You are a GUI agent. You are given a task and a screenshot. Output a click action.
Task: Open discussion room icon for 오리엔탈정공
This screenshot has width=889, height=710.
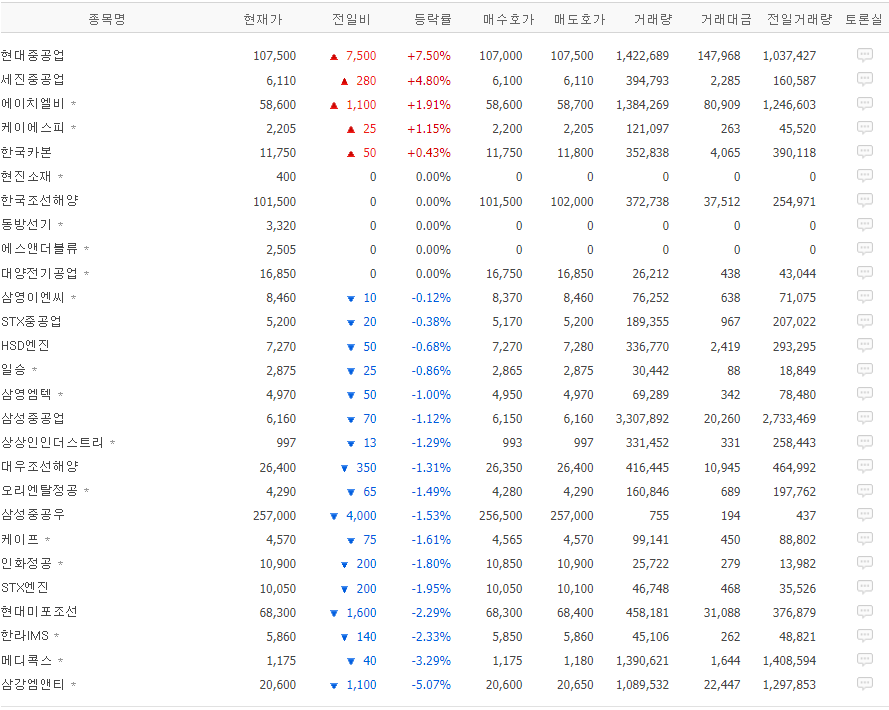[865, 491]
